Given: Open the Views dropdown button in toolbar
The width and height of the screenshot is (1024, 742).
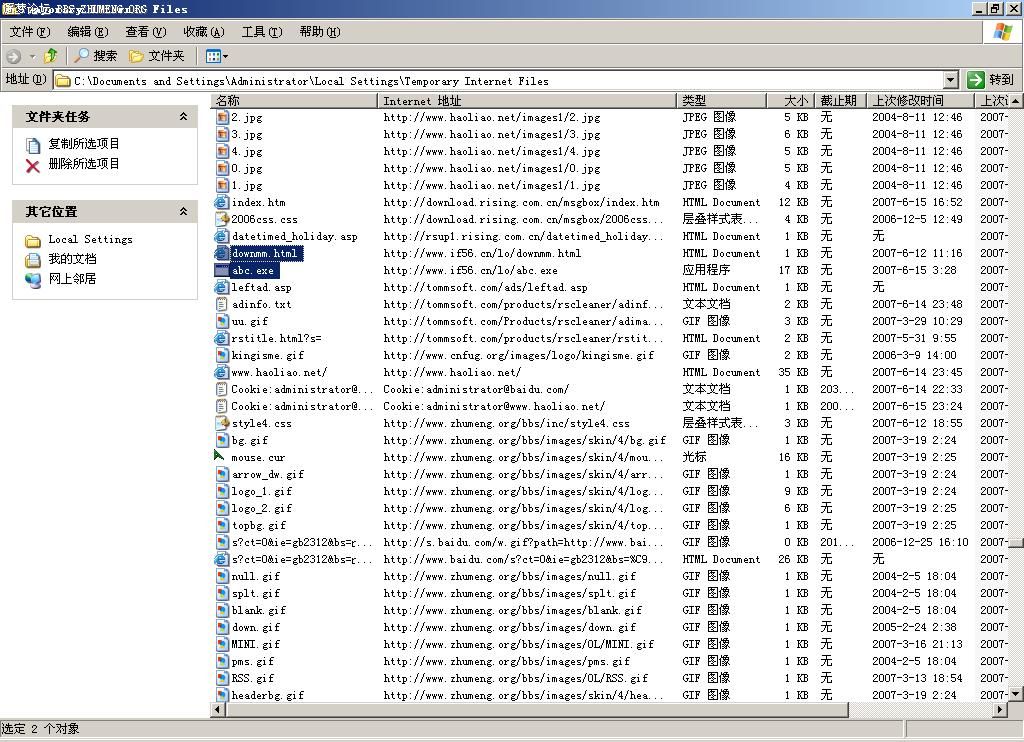Looking at the screenshot, I should pyautogui.click(x=217, y=56).
